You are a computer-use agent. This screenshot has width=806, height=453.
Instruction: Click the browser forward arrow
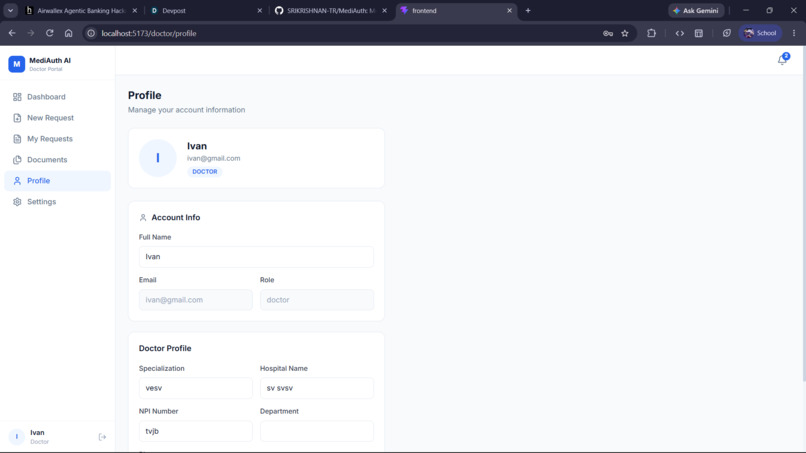[x=31, y=33]
